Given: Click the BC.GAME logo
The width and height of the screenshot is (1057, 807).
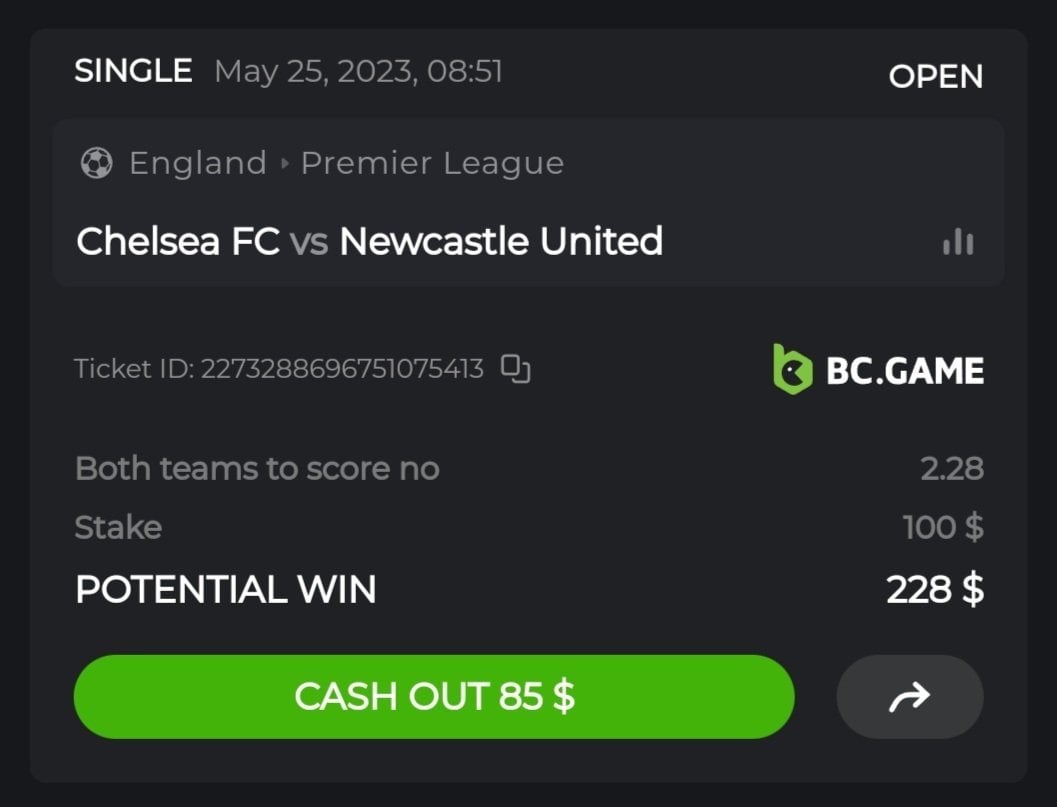Looking at the screenshot, I should [x=878, y=370].
